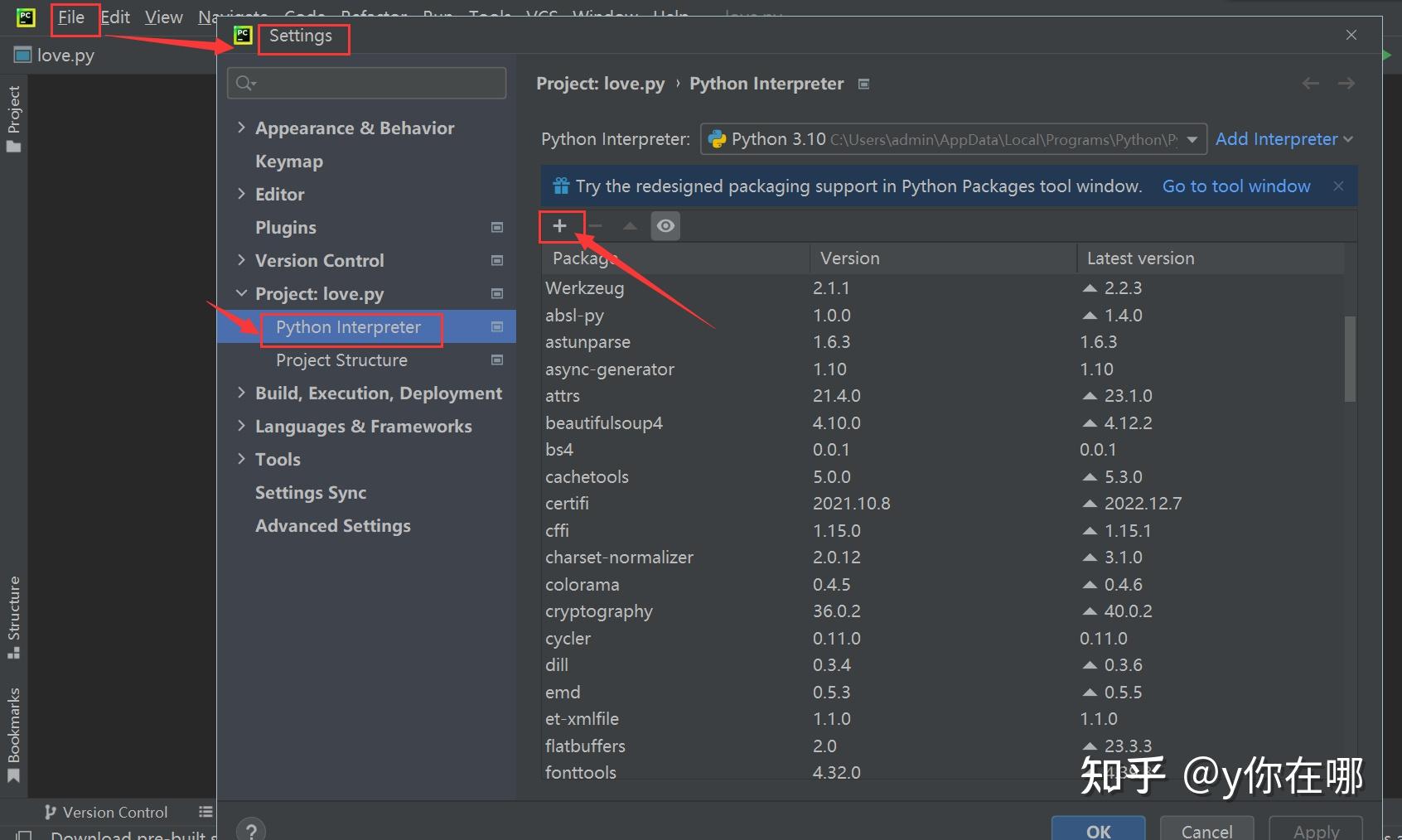Click the Go to tool window link
This screenshot has height=840, width=1402.
[x=1236, y=186]
